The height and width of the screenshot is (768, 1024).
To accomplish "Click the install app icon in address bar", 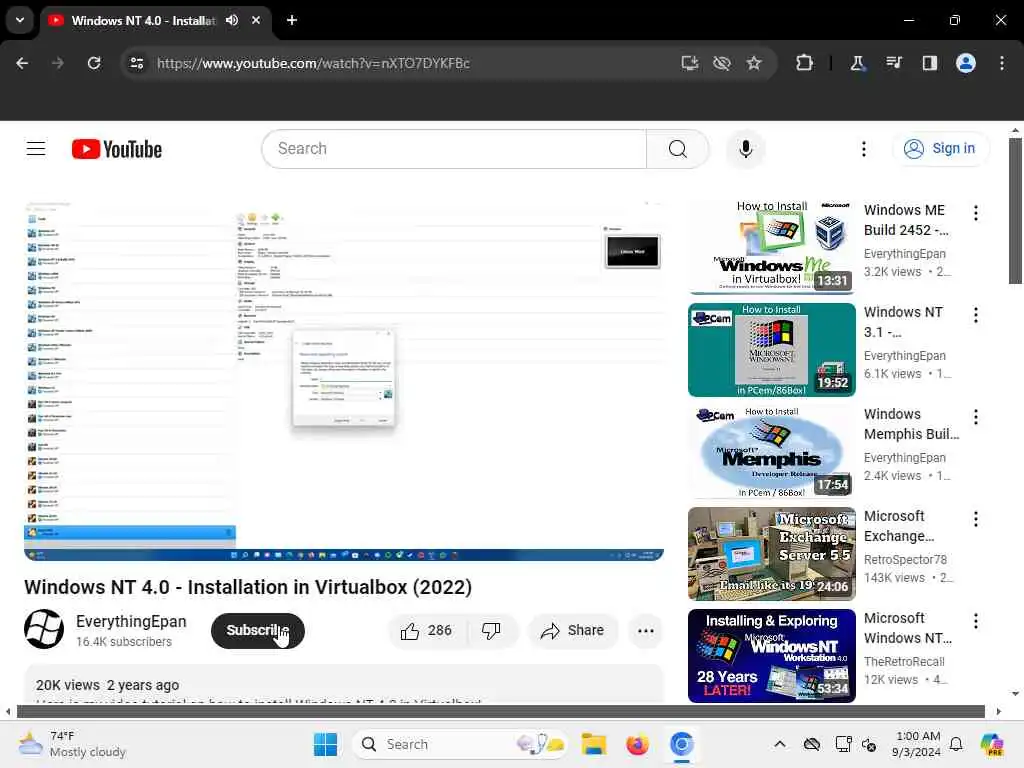I will pos(690,63).
